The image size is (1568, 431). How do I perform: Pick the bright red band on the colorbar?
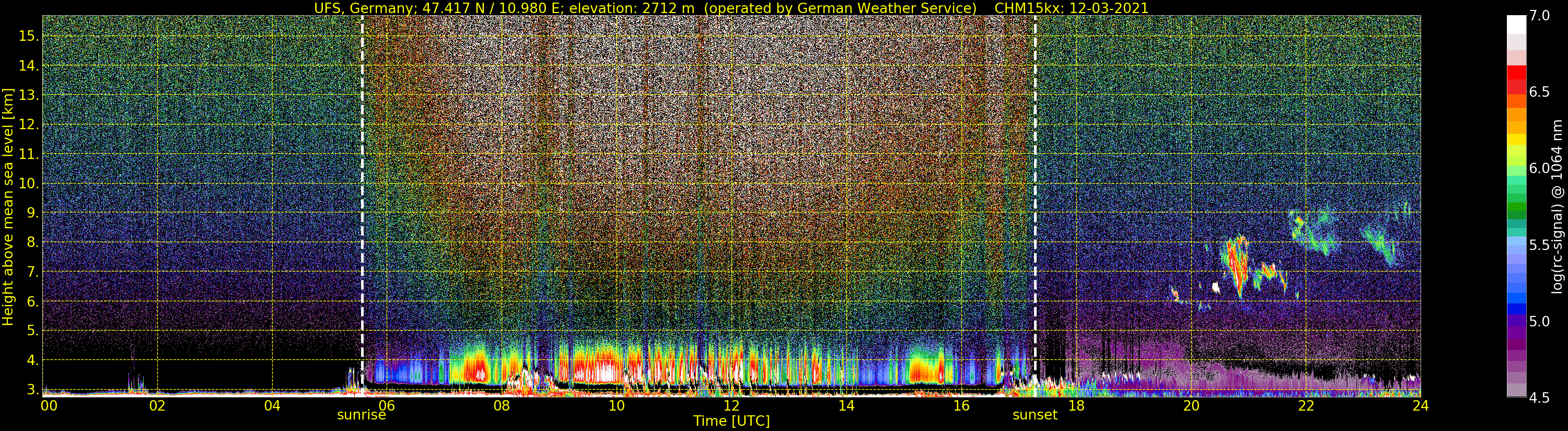coord(1516,72)
